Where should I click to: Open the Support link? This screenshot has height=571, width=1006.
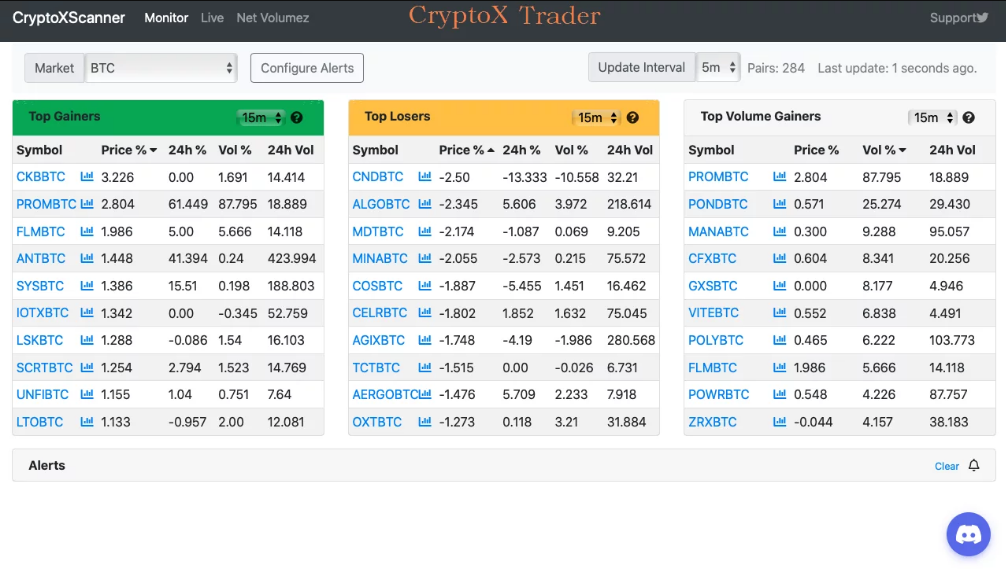click(x=953, y=18)
